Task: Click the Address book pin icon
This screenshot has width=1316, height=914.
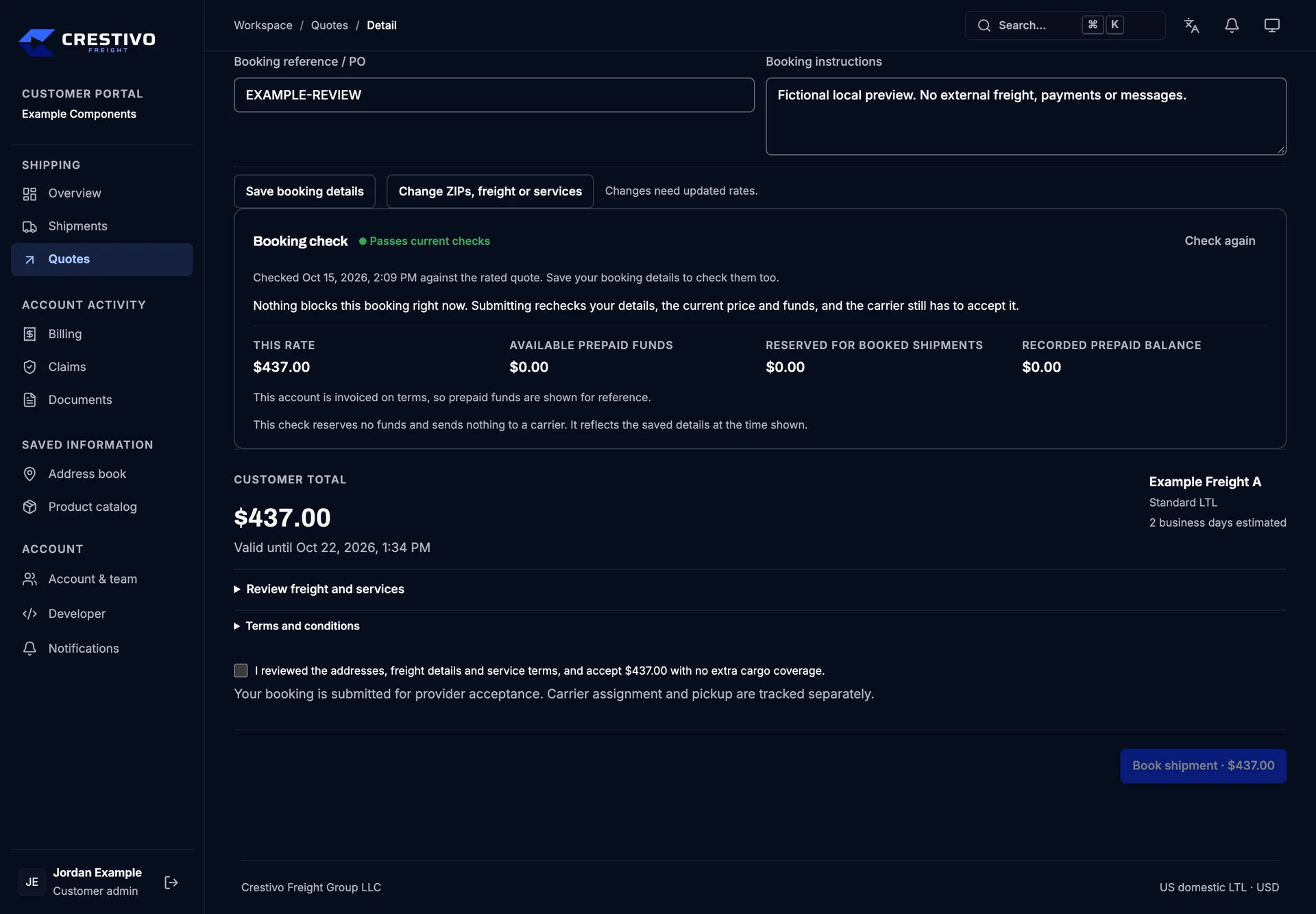Action: point(29,474)
